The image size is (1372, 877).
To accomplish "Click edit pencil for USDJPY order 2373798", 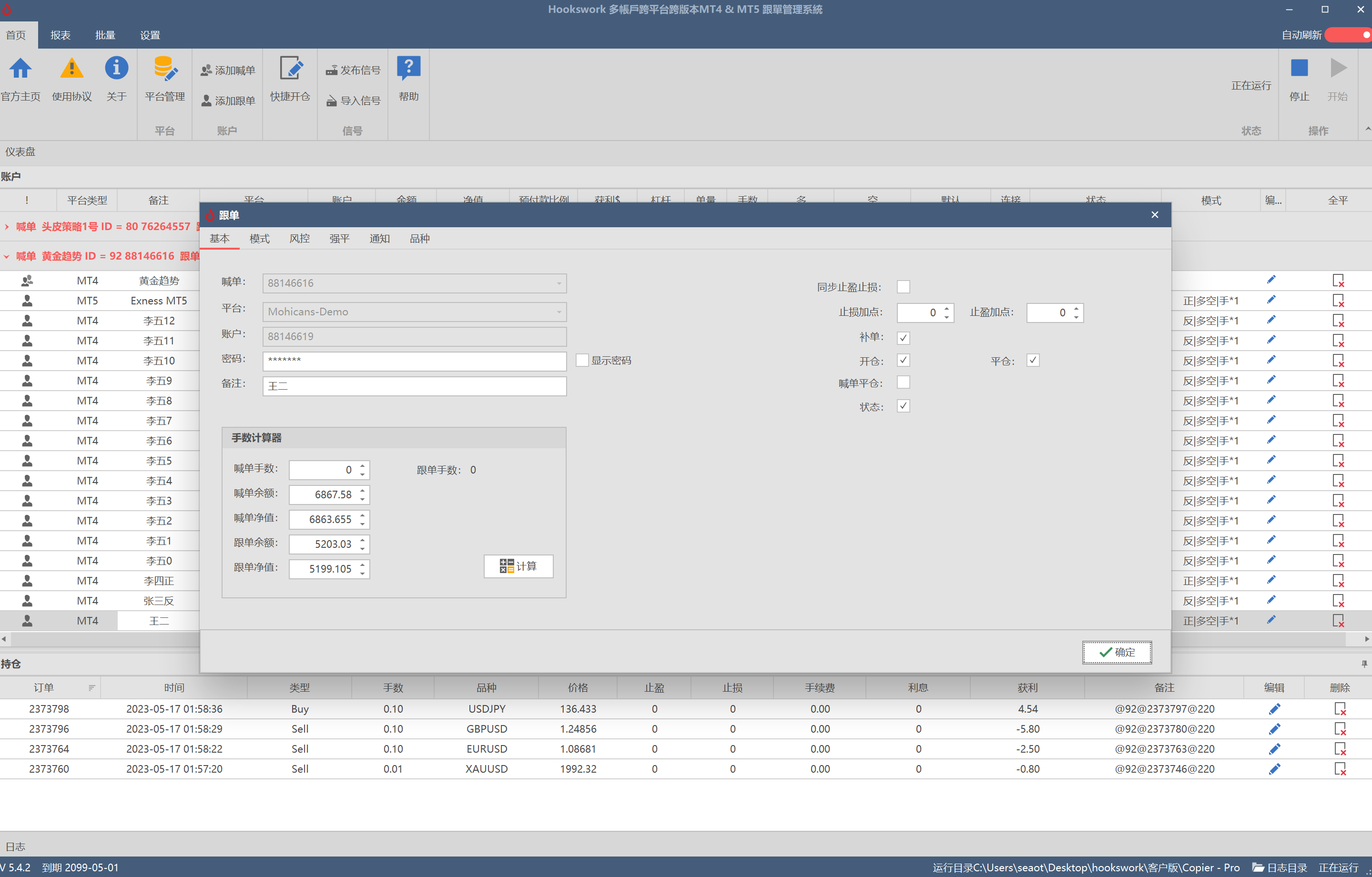I will 1275,709.
